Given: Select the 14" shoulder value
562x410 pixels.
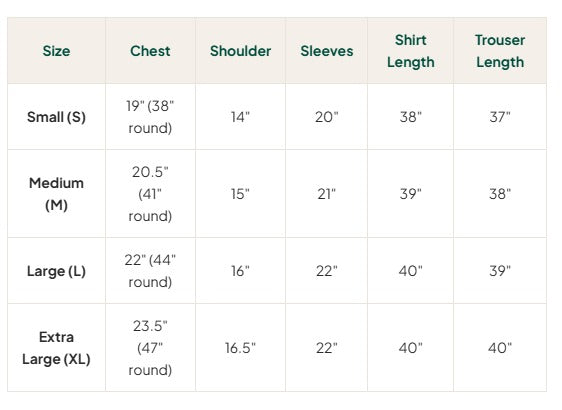Looking at the screenshot, I should pyautogui.click(x=240, y=117).
